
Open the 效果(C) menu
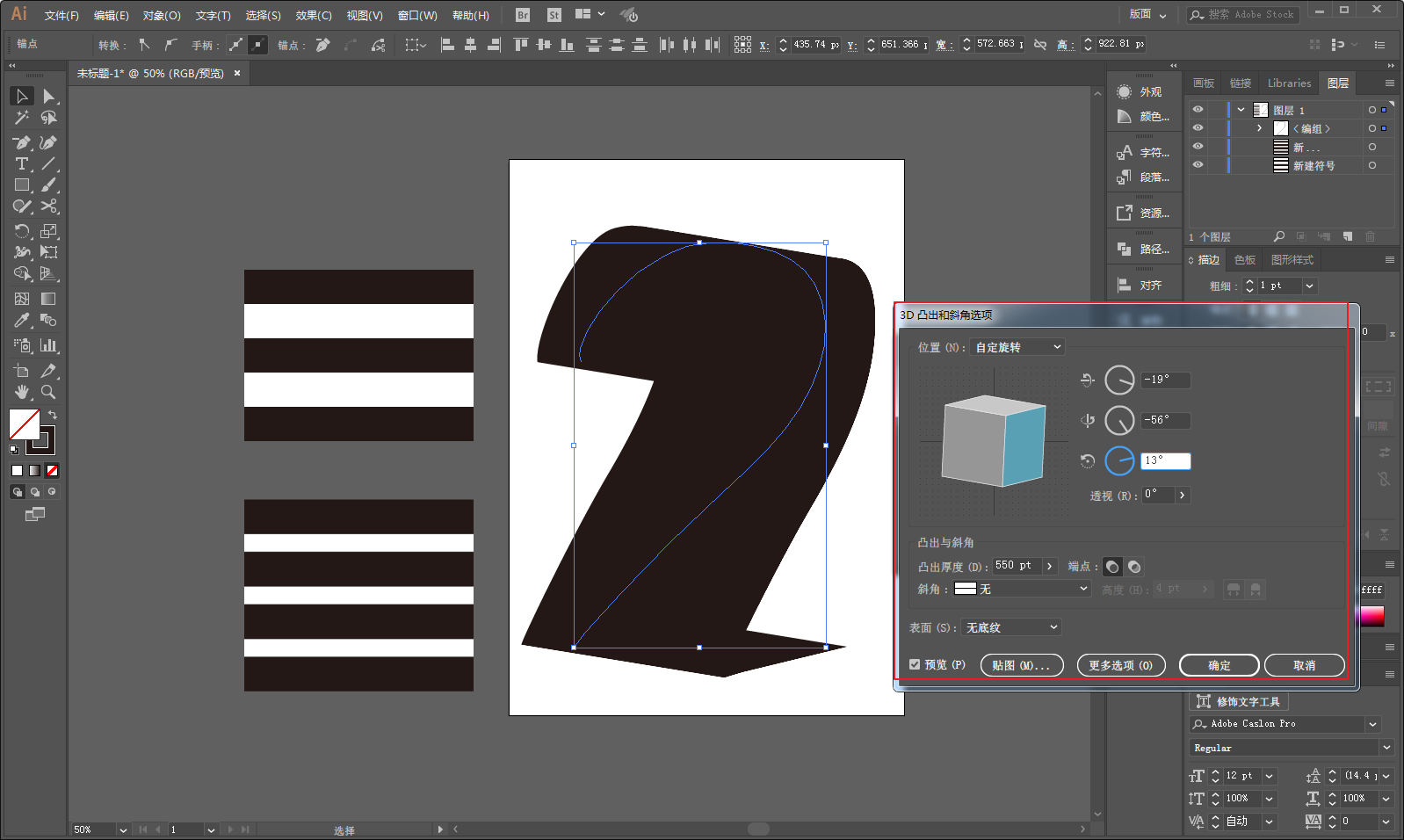(x=314, y=15)
